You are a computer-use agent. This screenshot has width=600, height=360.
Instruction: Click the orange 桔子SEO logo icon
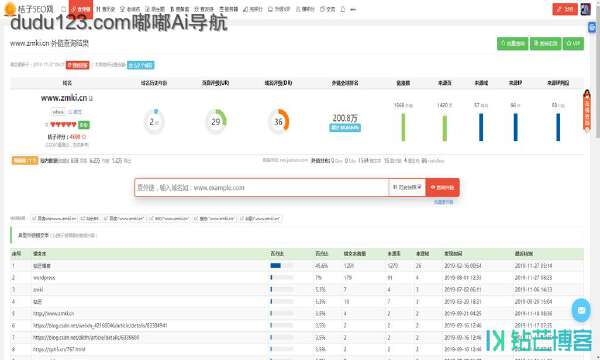tap(9, 9)
